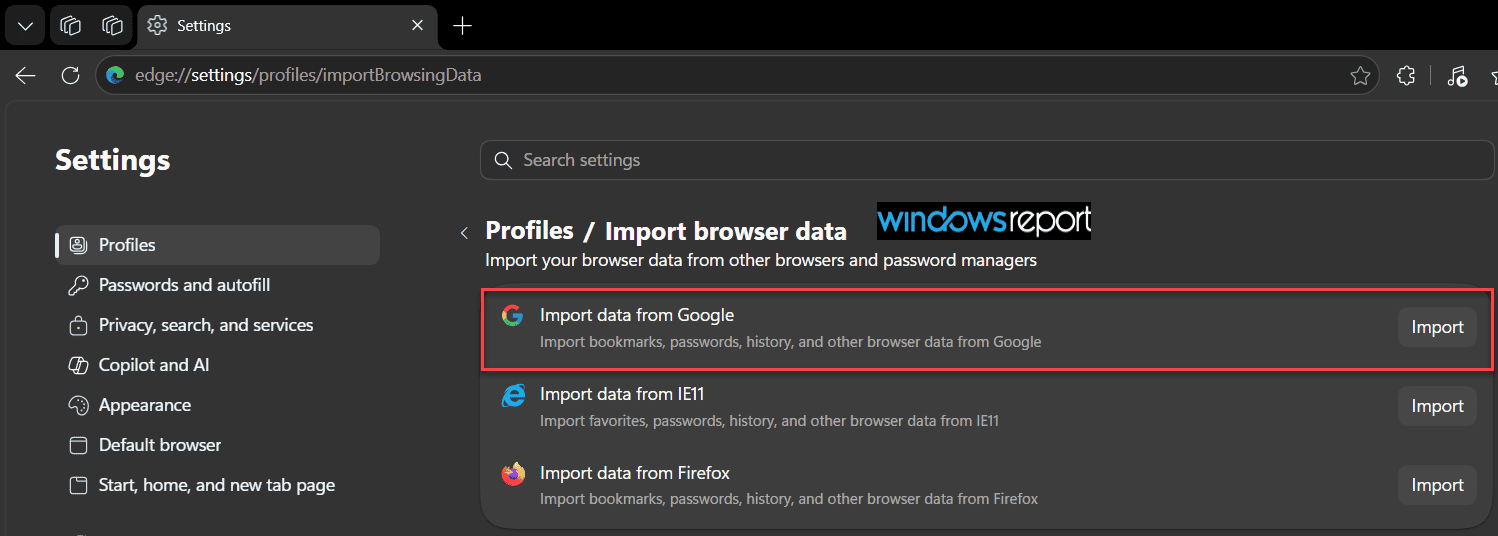1498x536 pixels.
Task: Click the Firefox logo icon
Action: [513, 474]
